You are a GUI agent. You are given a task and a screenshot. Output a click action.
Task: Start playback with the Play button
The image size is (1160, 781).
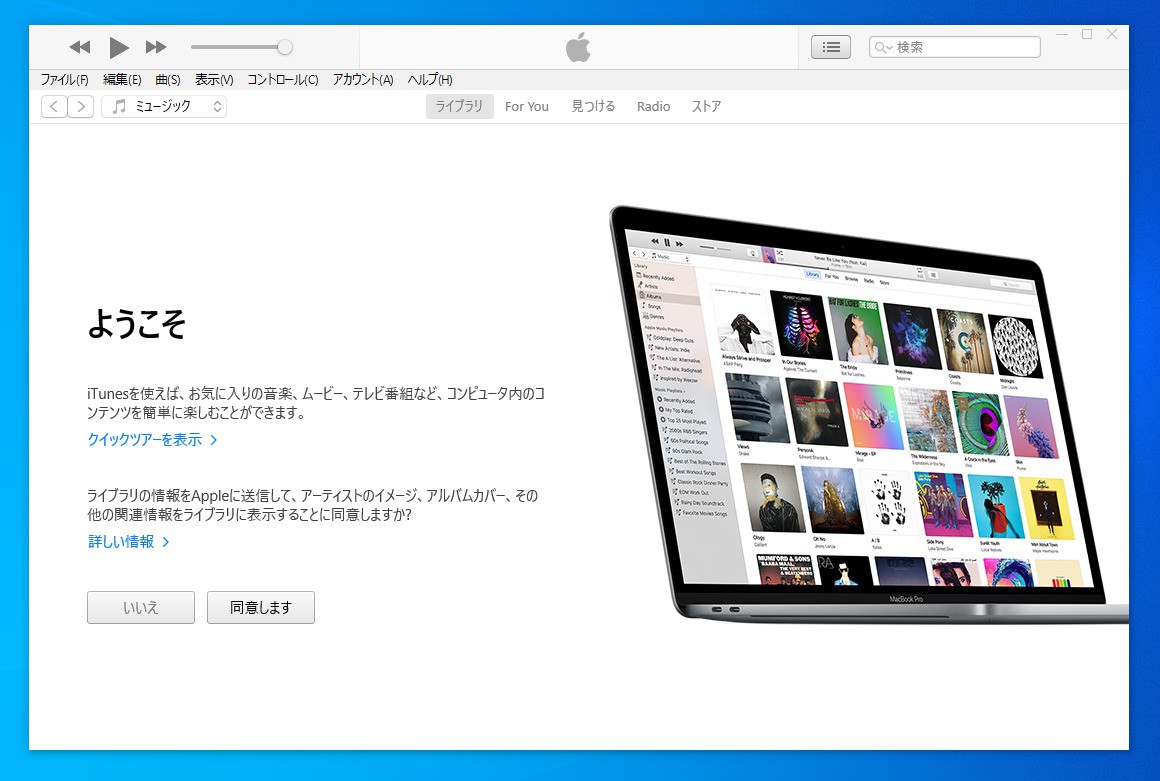coord(118,47)
